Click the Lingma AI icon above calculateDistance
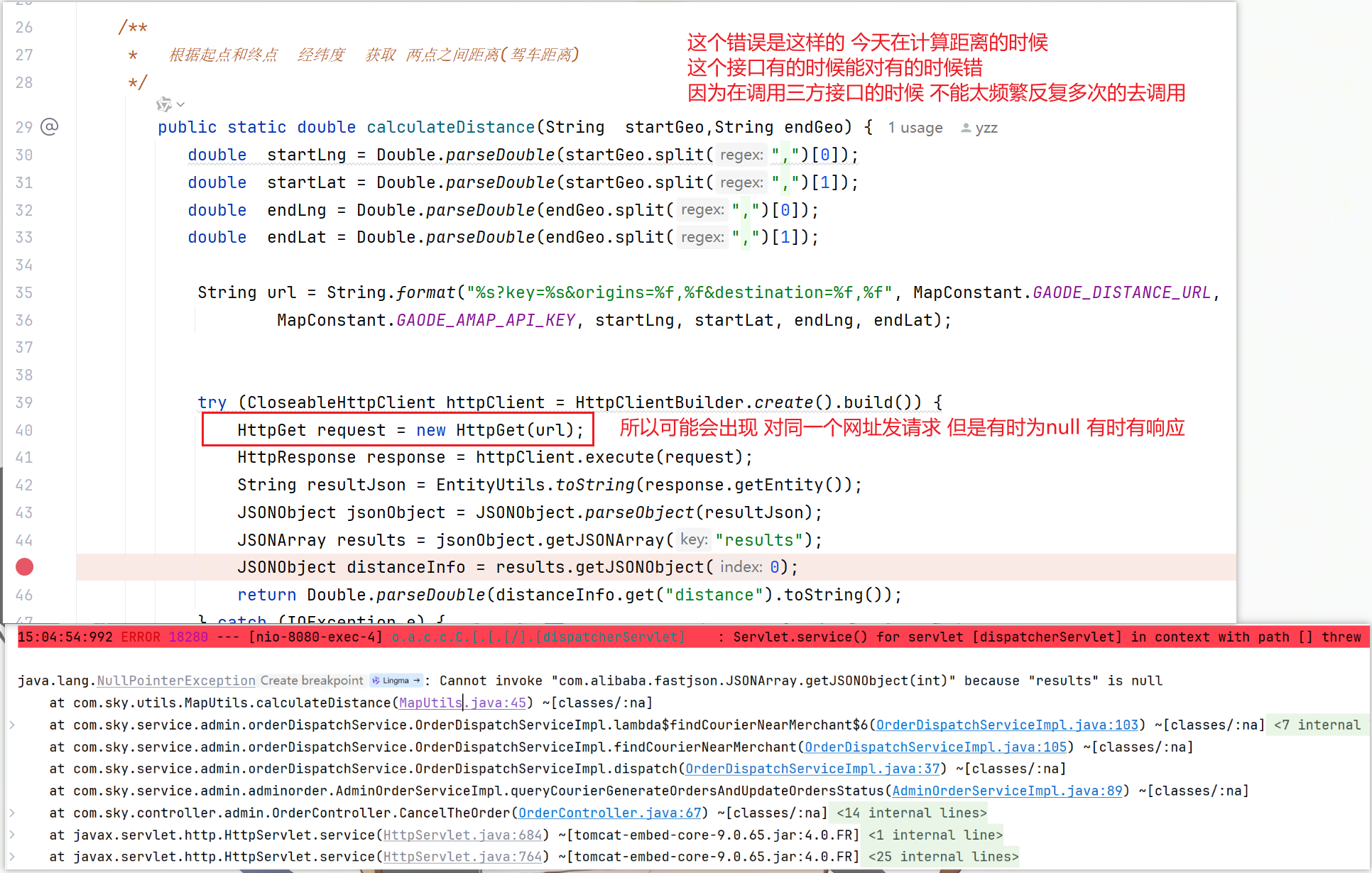This screenshot has width=1372, height=873. pos(164,104)
